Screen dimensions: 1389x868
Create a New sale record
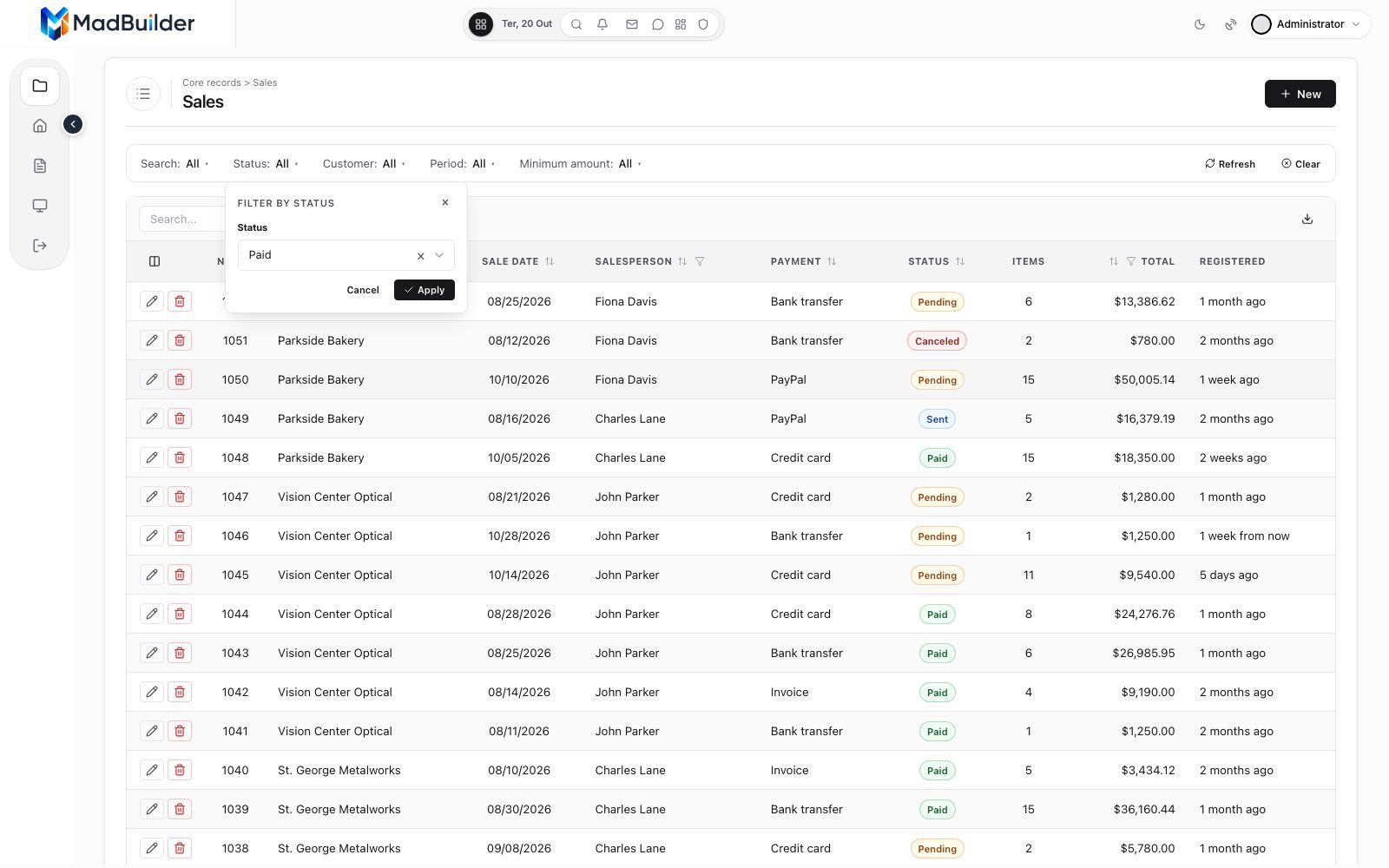tap(1300, 94)
